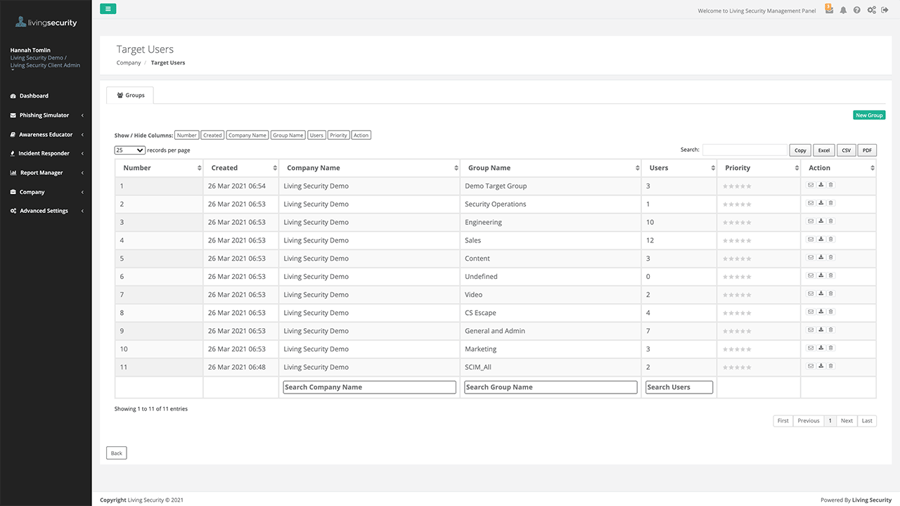The width and height of the screenshot is (900, 506).
Task: Toggle the Created column visibility
Action: pyautogui.click(x=212, y=135)
